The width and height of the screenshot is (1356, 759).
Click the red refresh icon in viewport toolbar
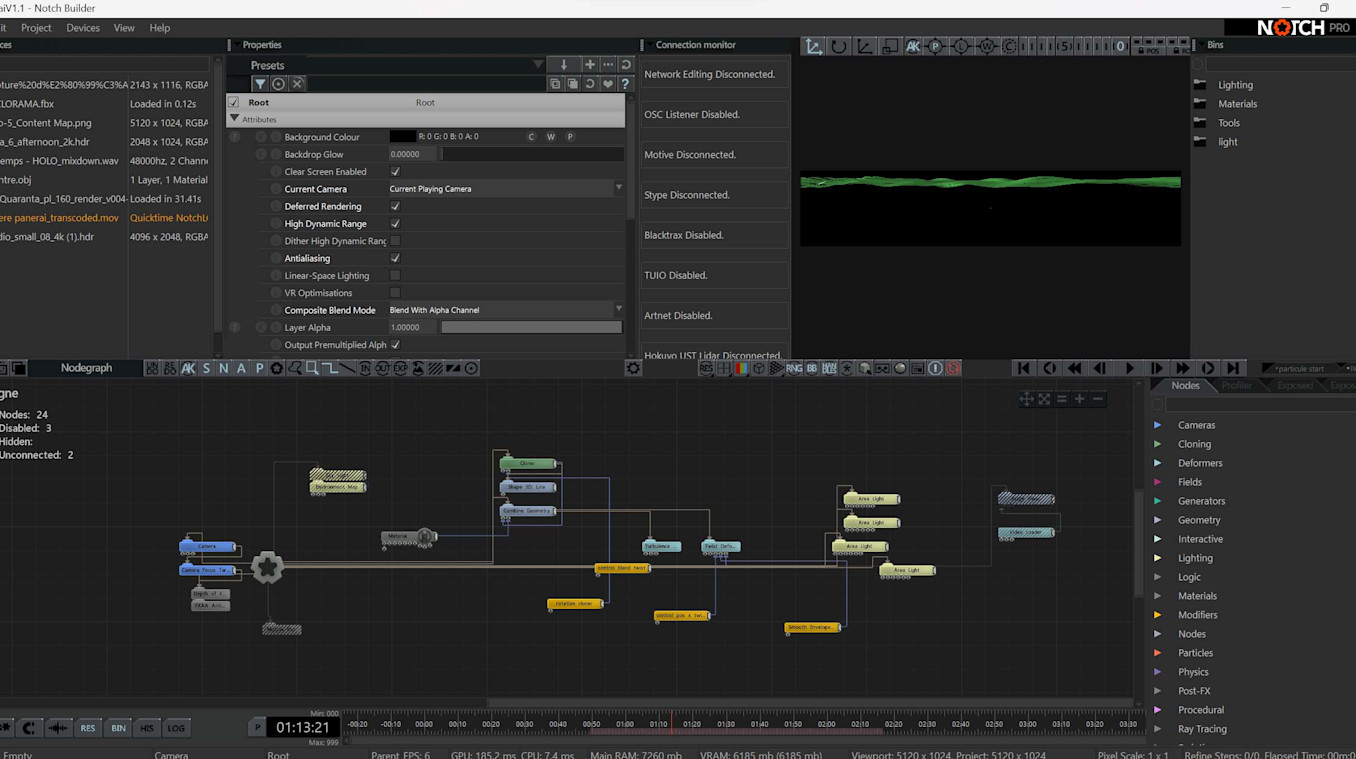953,368
